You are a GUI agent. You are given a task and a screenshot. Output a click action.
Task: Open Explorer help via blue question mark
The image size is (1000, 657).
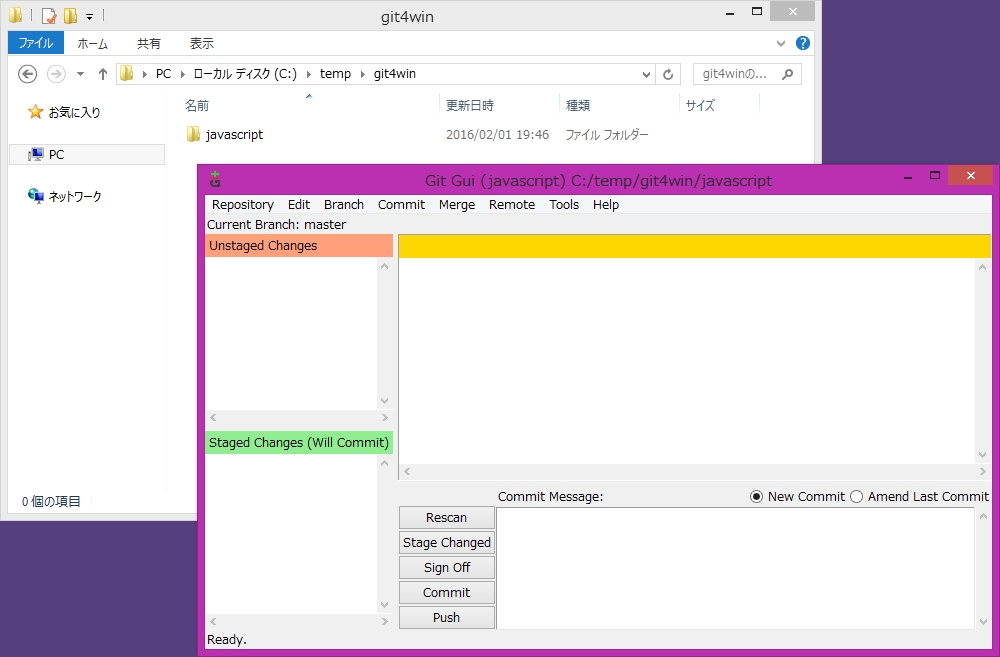[803, 43]
